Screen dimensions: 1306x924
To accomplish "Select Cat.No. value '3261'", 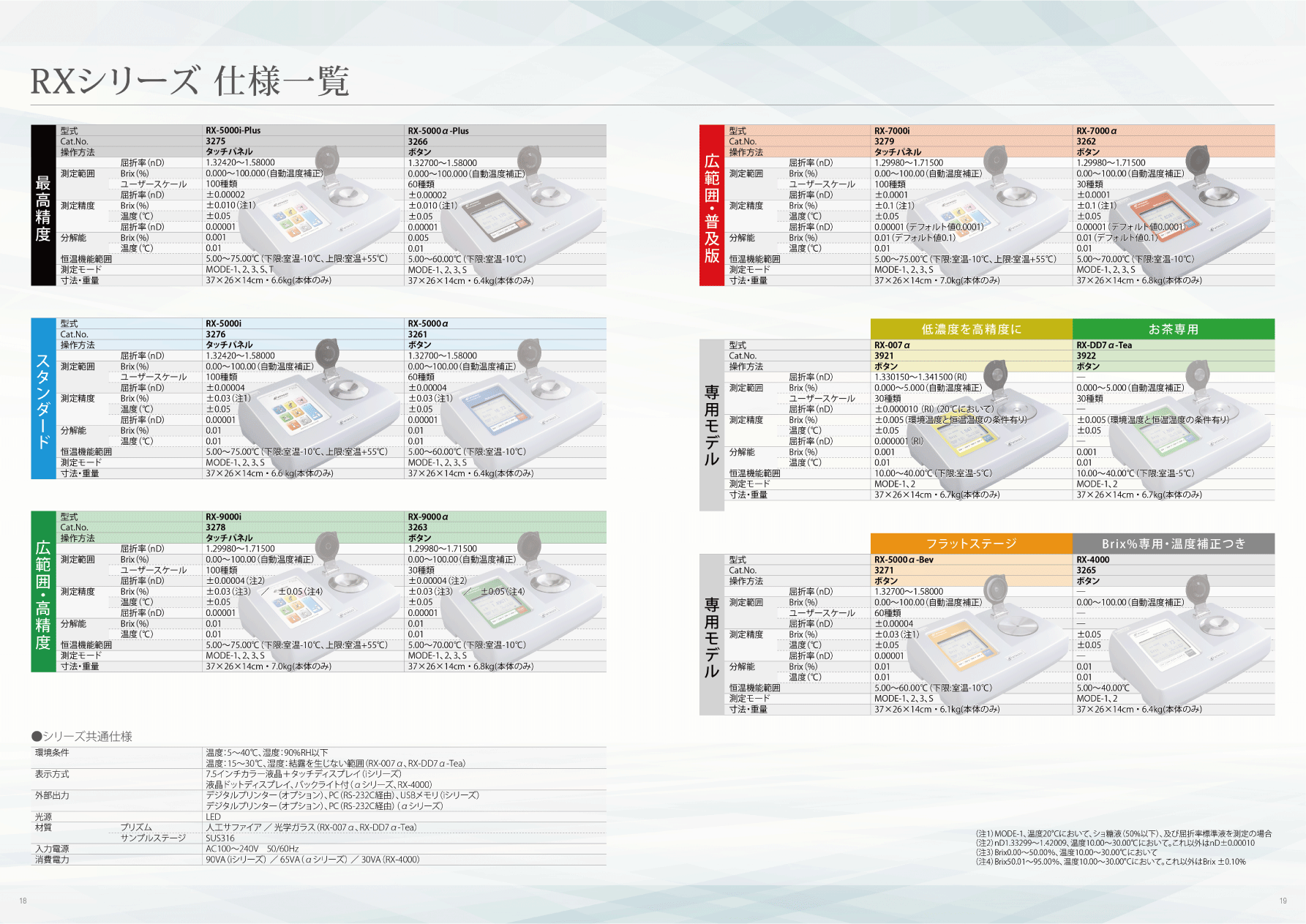I will pyautogui.click(x=418, y=334).
